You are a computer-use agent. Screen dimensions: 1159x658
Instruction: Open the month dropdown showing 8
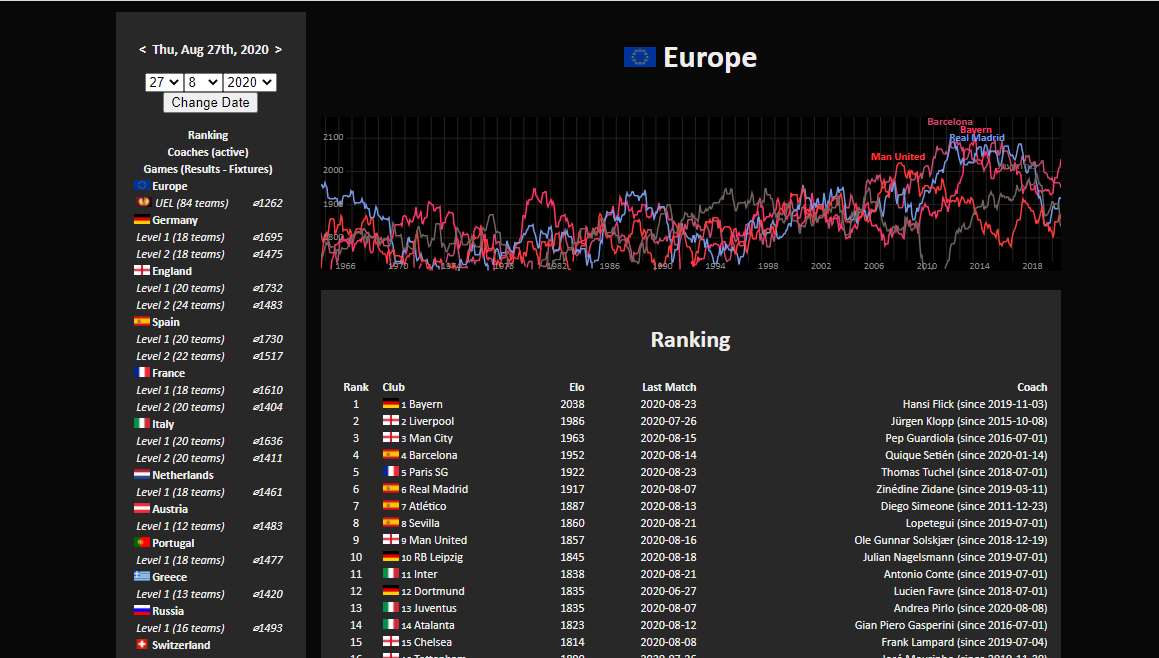tap(203, 83)
